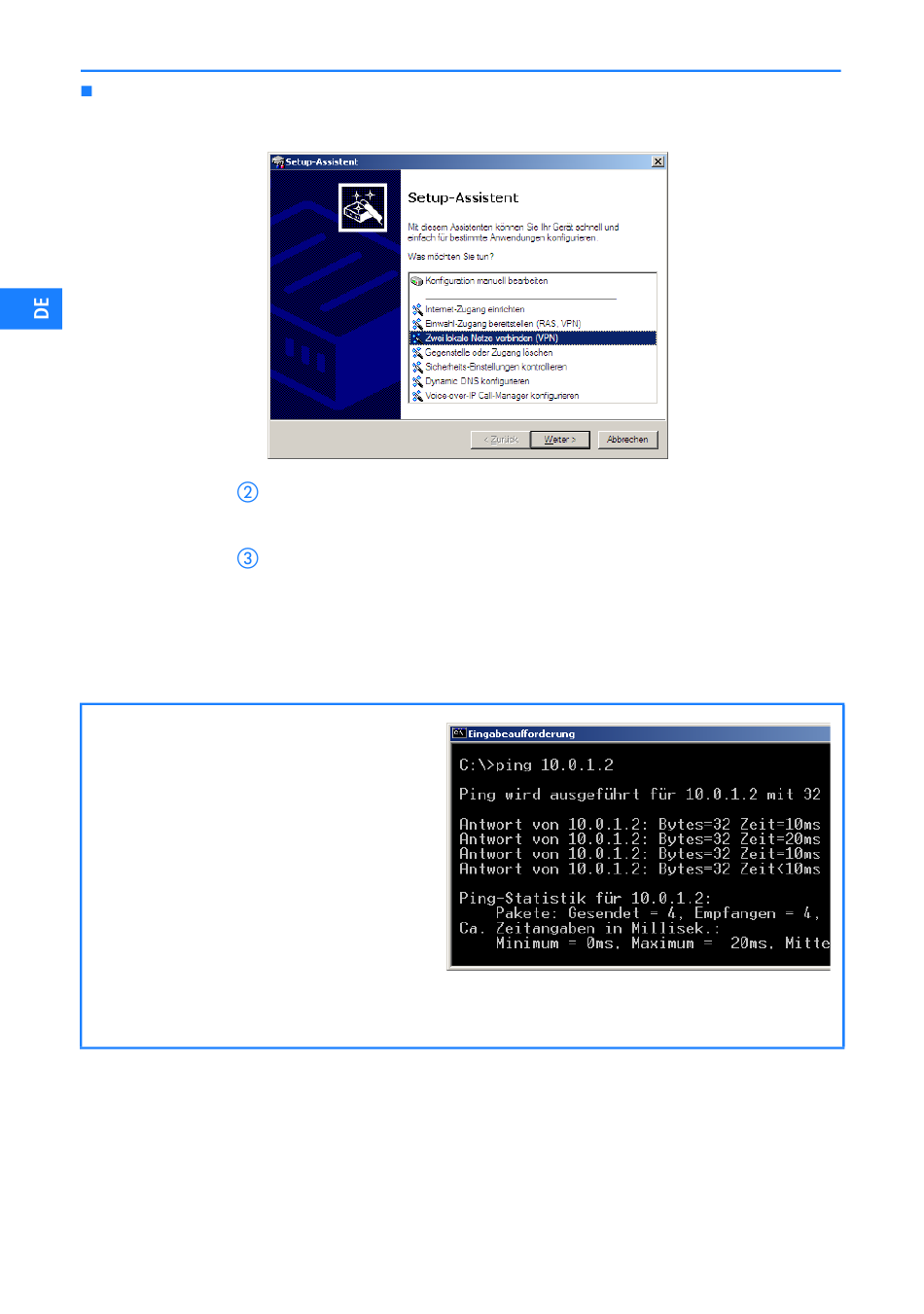Image resolution: width=924 pixels, height=1314 pixels.
Task: Click the 'Abbrechen' button
Action: coord(627,440)
